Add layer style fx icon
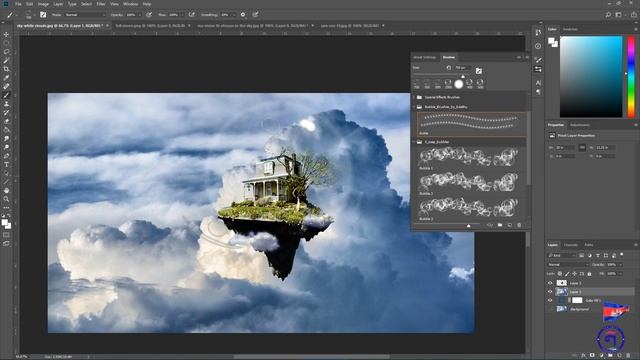The width and height of the screenshot is (640, 360). click(x=583, y=356)
